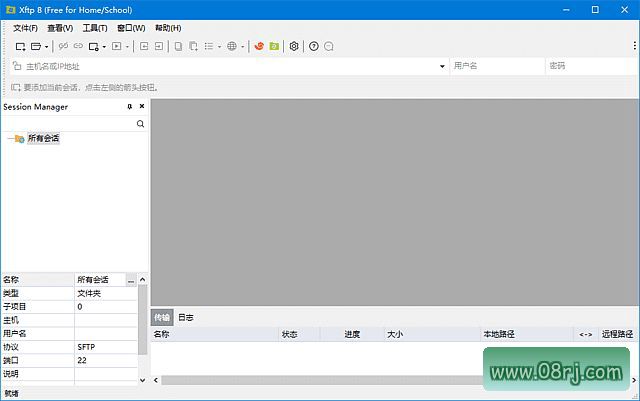
Task: Click the New Terminal play icon
Action: (x=117, y=46)
